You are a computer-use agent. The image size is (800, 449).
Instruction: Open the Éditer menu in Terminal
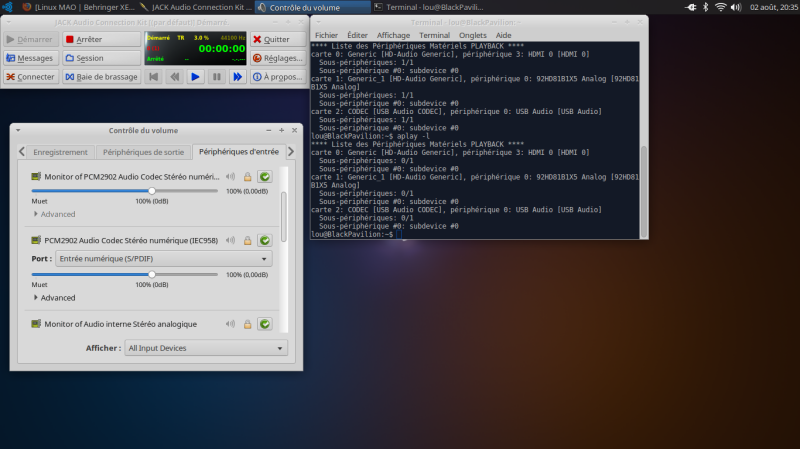[357, 35]
